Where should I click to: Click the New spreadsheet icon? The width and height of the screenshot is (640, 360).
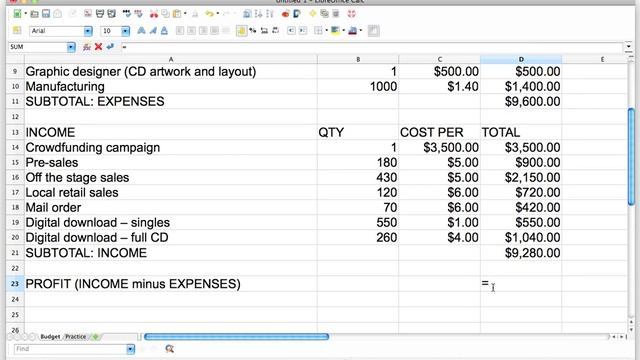point(17,14)
